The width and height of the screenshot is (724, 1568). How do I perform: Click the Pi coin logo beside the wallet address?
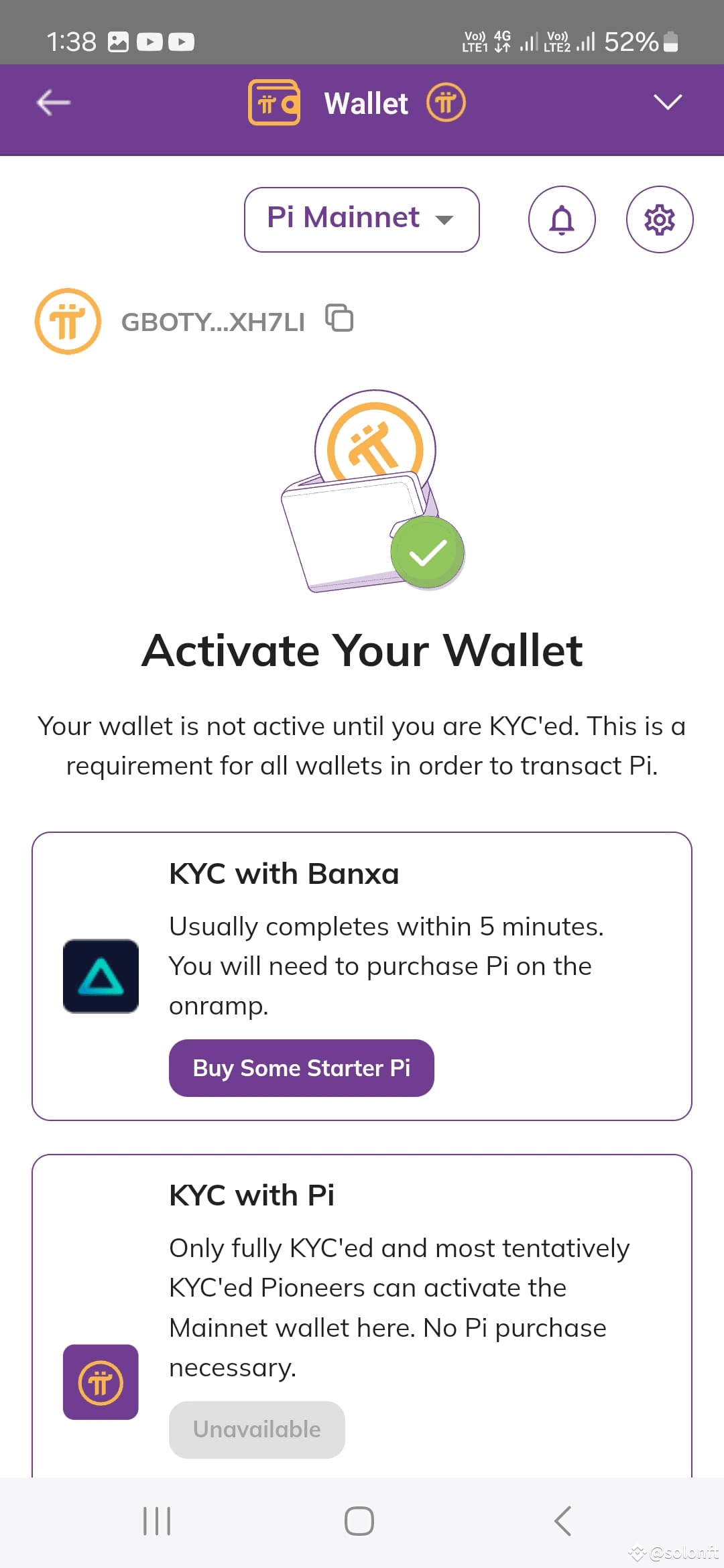pyautogui.click(x=68, y=320)
